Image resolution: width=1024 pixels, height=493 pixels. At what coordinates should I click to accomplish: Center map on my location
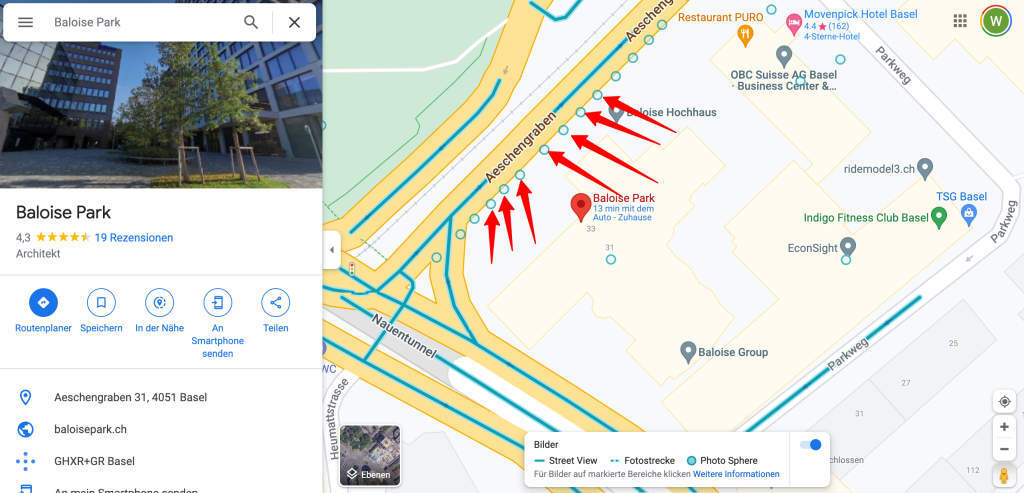pos(1004,401)
